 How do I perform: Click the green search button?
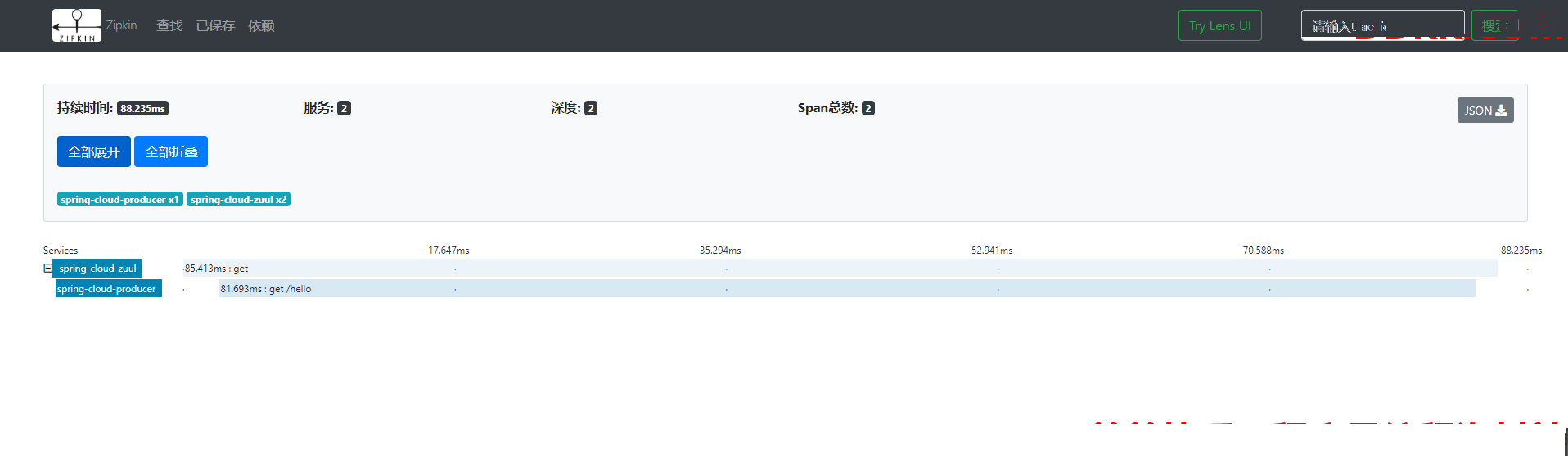click(x=1494, y=25)
